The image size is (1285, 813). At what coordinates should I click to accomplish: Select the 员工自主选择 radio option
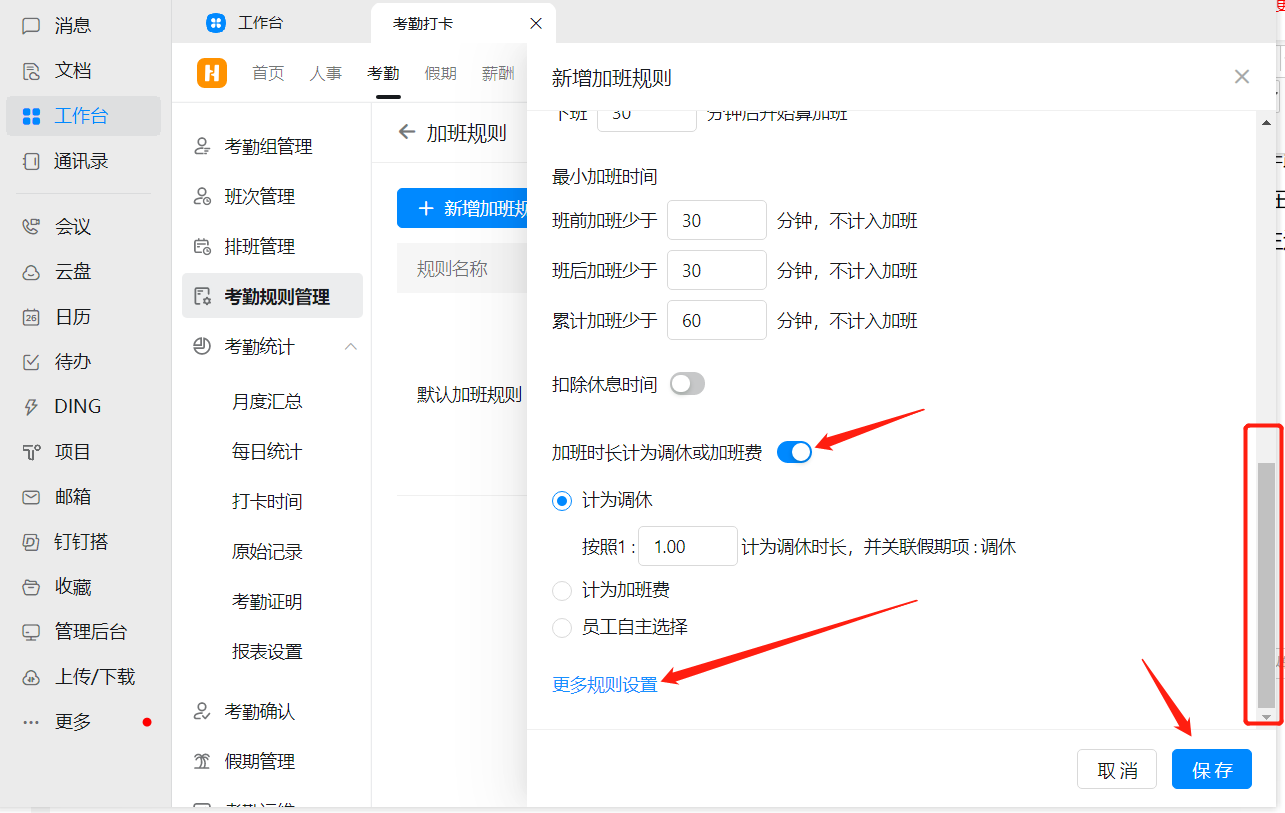(x=561, y=628)
